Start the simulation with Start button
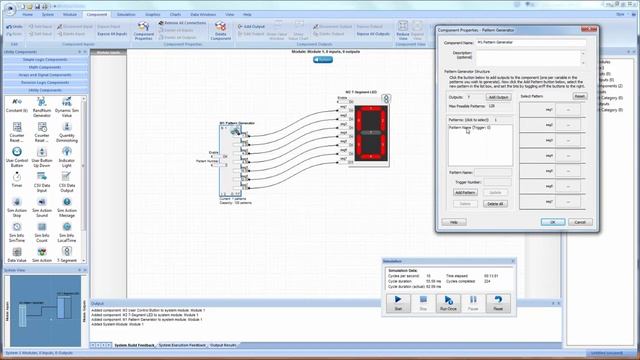This screenshot has width=640, height=360. point(398,303)
